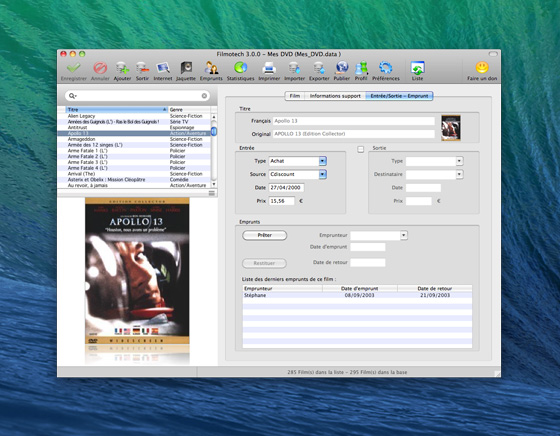Click the list scrollbar down arrow
Screen dimensions: 560x436
214,184
